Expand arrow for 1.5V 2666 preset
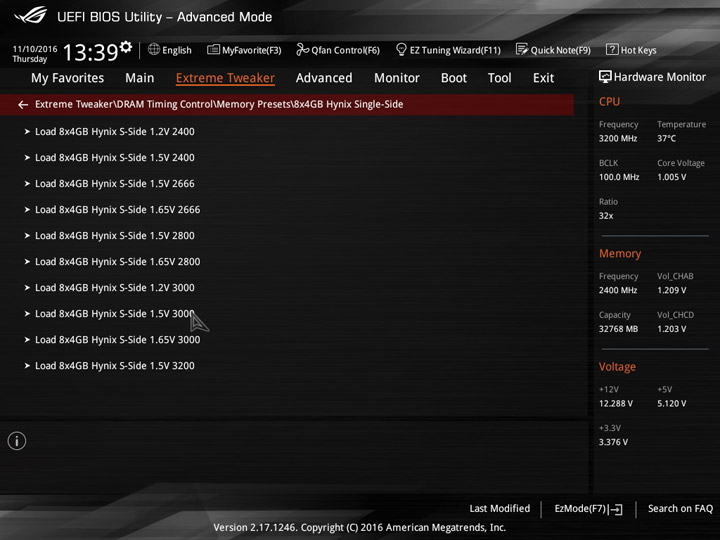Viewport: 720px width, 540px height. pyautogui.click(x=27, y=184)
